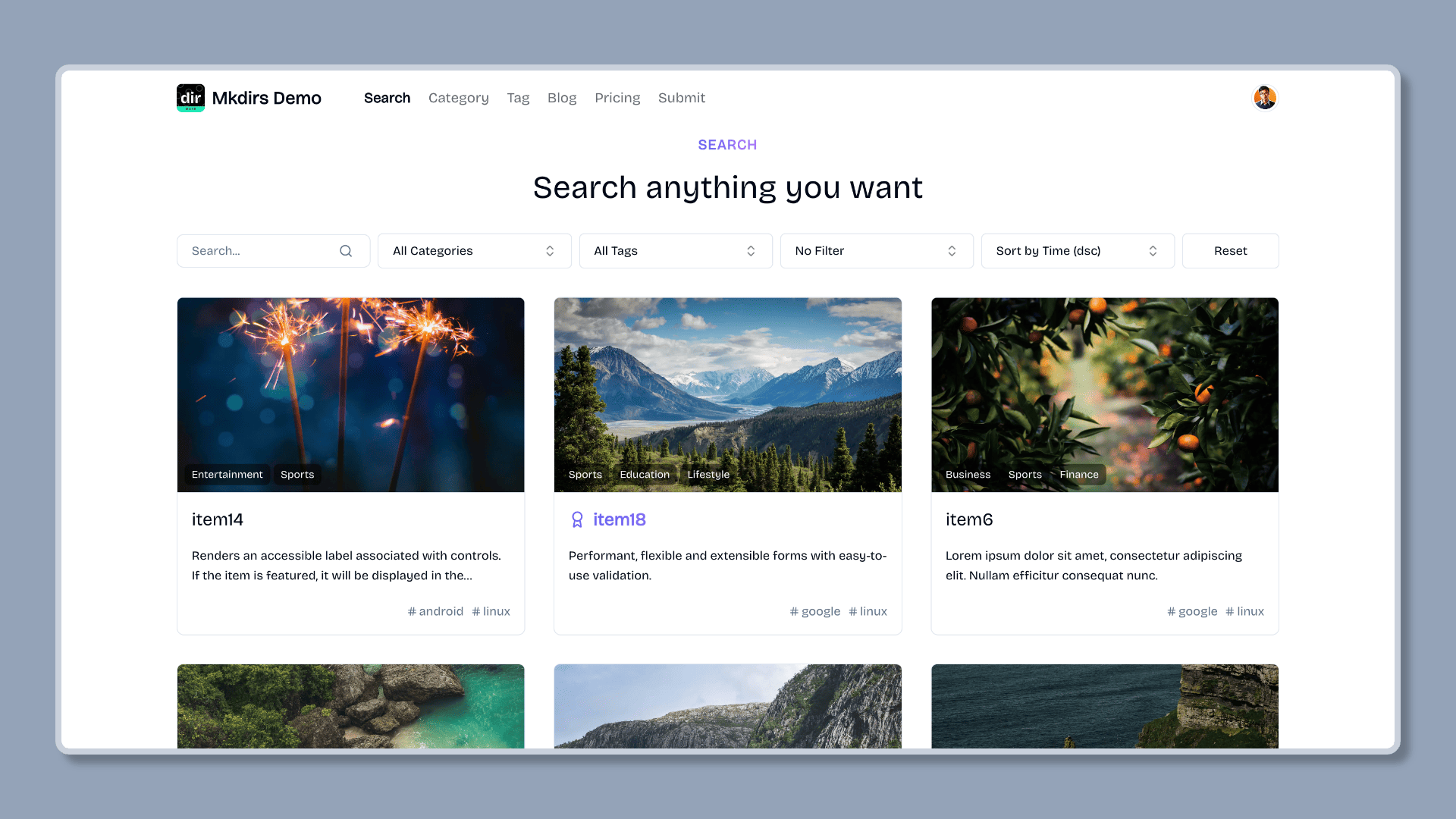Open the Blog navigation menu item
This screenshot has width=1456, height=819.
click(562, 98)
